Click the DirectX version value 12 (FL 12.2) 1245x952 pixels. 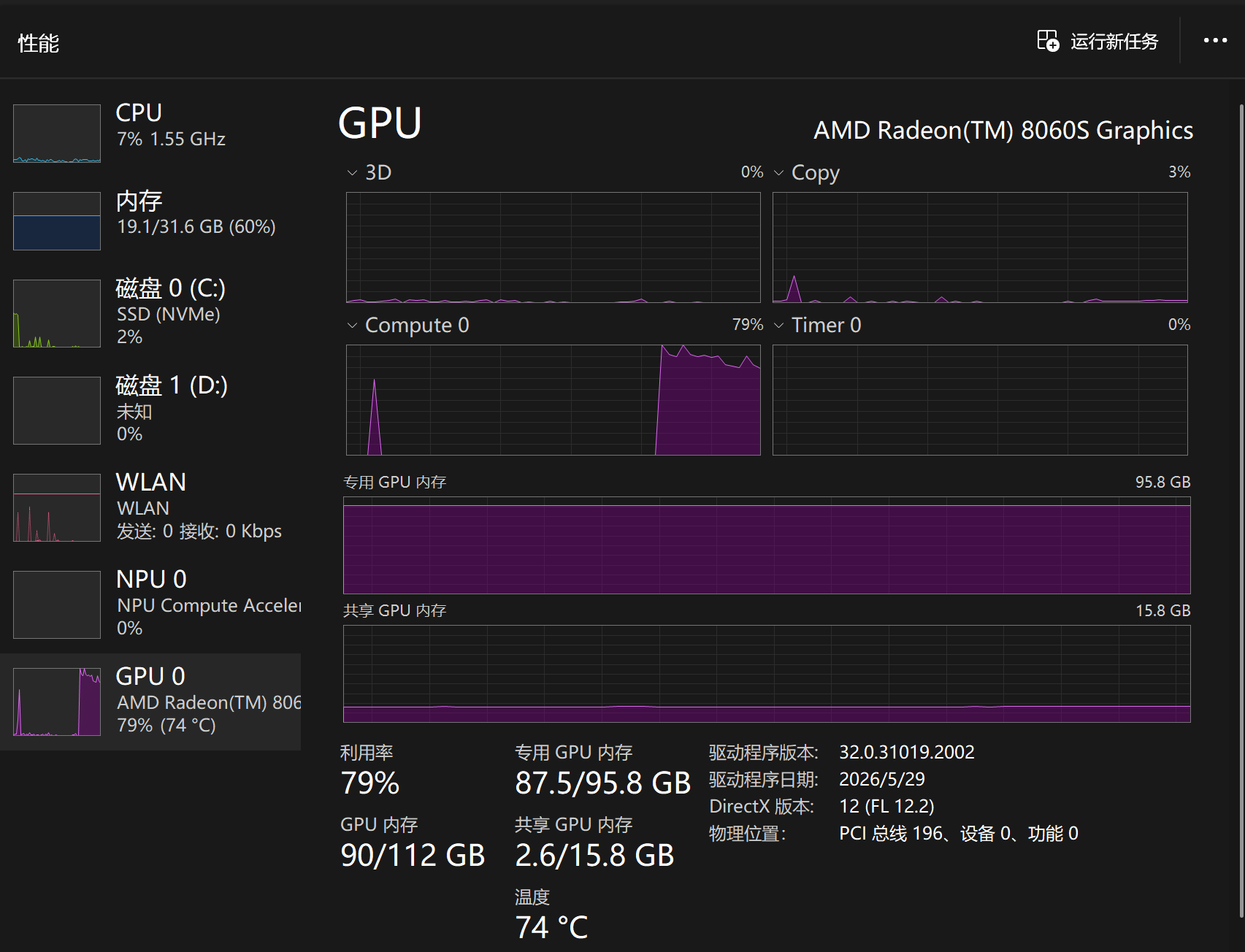[886, 806]
